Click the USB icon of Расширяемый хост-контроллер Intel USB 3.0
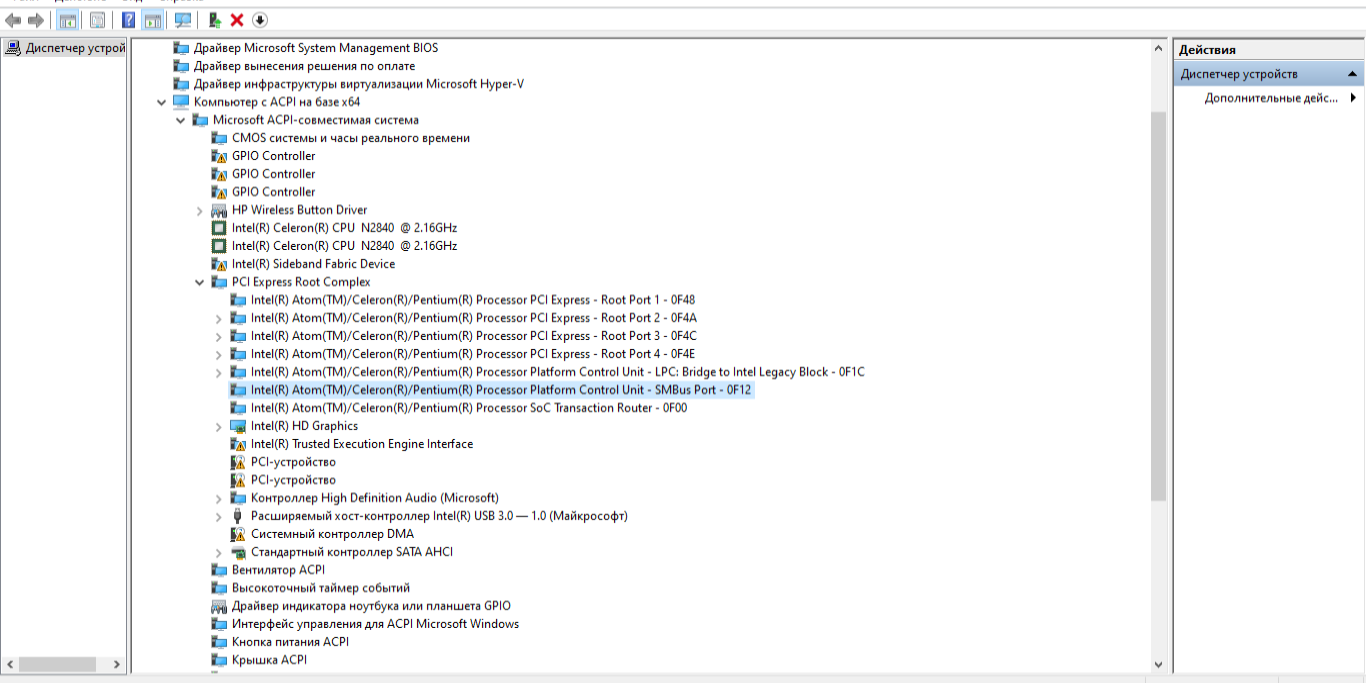Image resolution: width=1366 pixels, height=683 pixels. [238, 516]
